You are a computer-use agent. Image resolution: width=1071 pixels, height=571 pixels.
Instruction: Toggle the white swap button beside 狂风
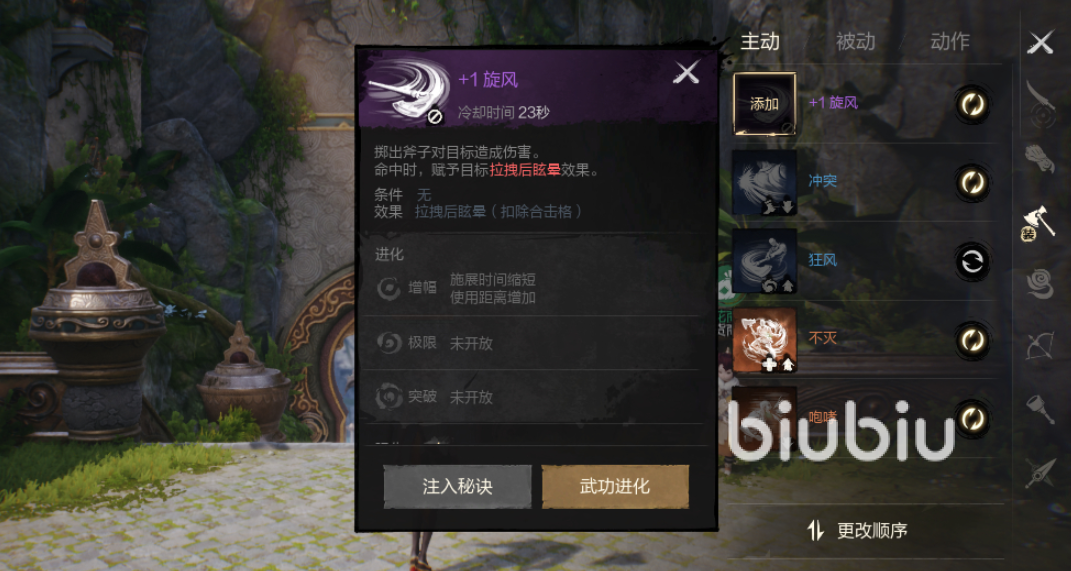[971, 260]
